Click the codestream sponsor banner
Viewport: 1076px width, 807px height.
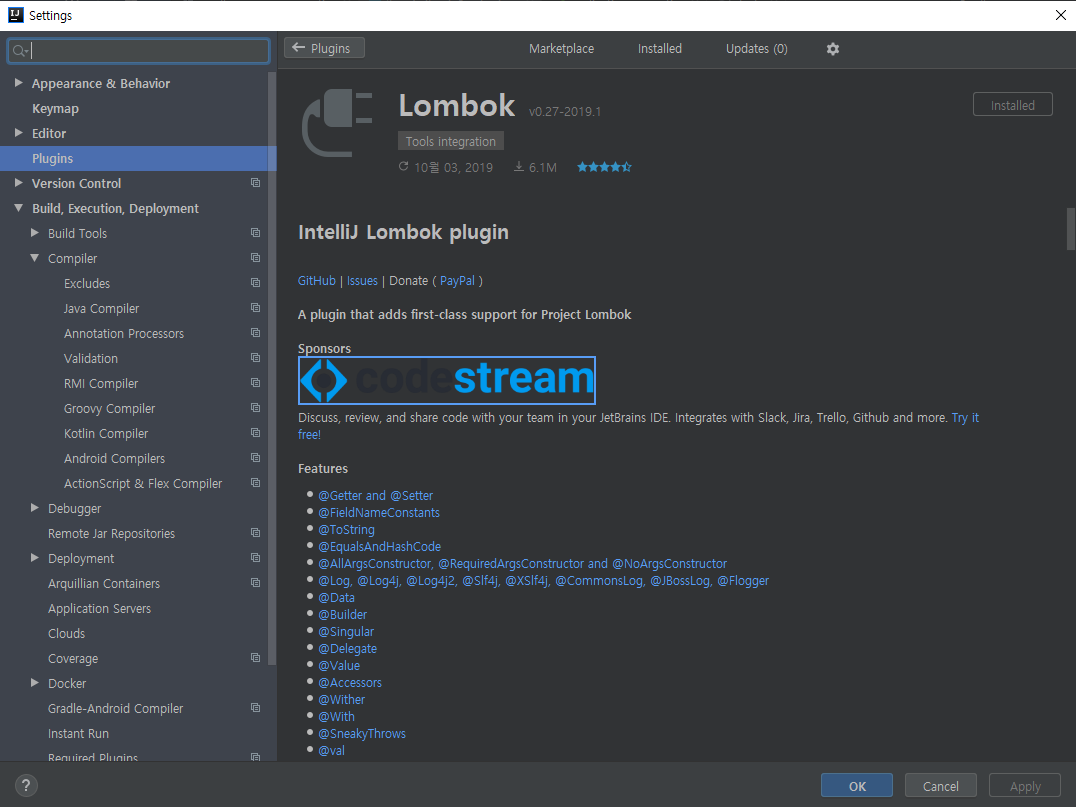(x=447, y=380)
